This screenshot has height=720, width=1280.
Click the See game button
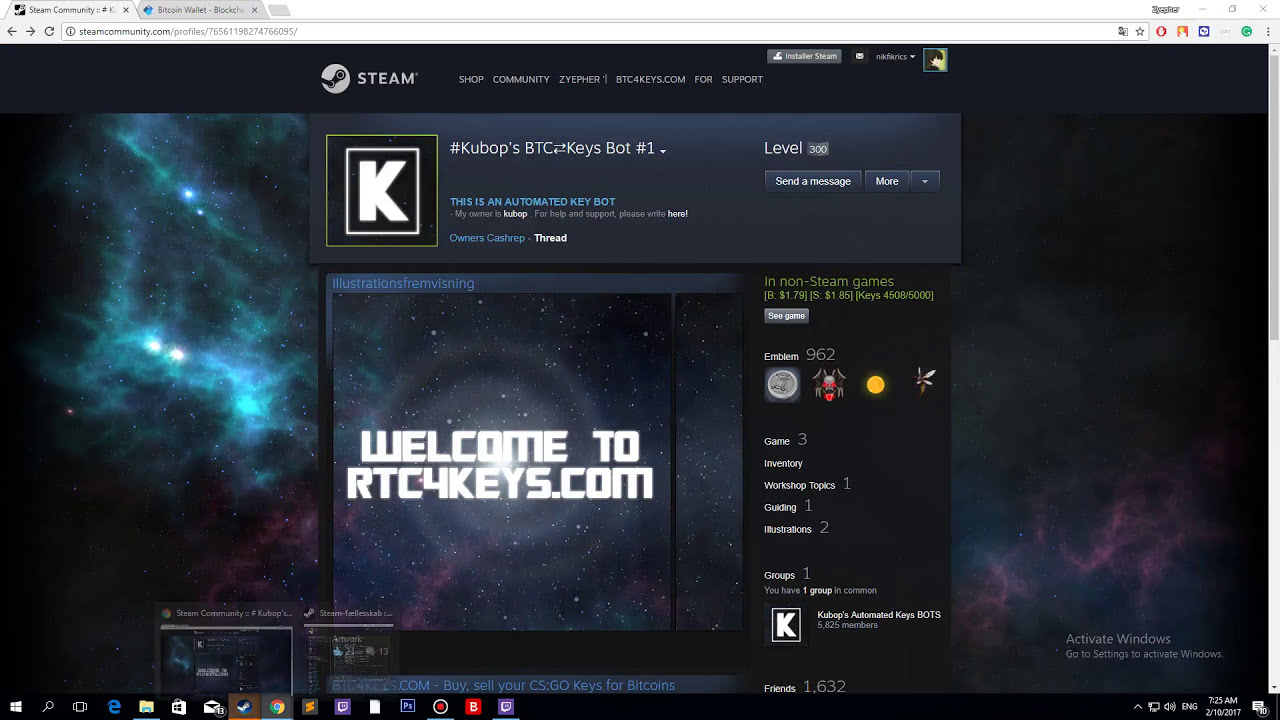[x=786, y=315]
